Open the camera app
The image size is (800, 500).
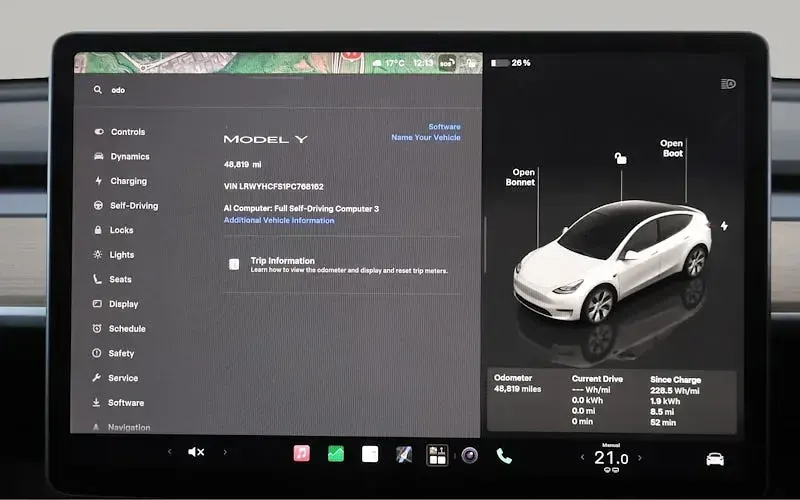point(470,455)
